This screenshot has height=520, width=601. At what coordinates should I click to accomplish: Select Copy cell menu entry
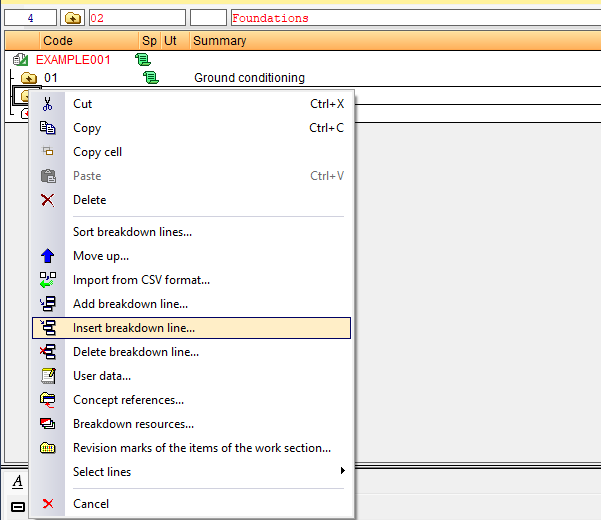[x=192, y=152]
